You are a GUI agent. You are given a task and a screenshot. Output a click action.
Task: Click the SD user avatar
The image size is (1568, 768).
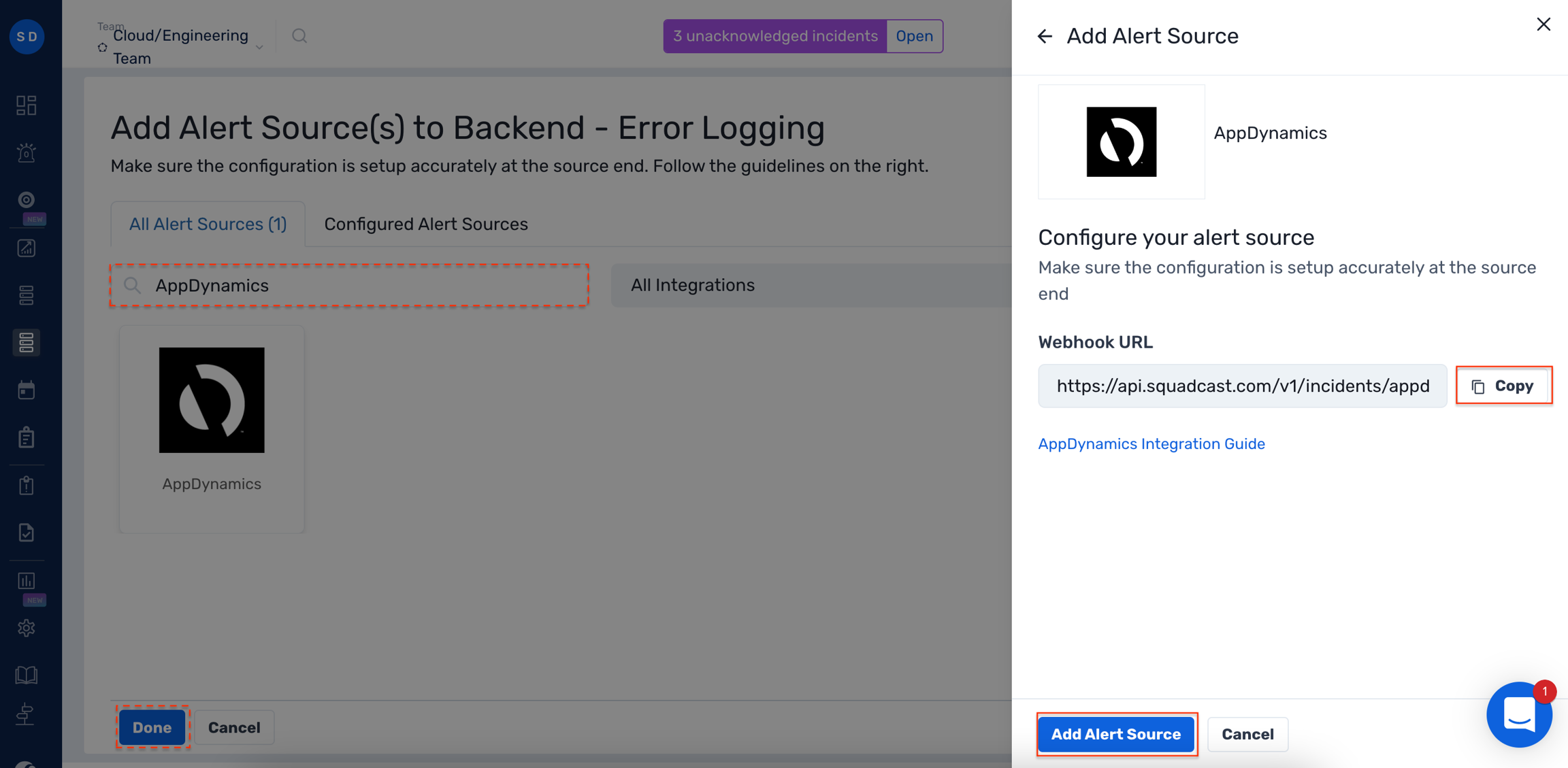(27, 36)
